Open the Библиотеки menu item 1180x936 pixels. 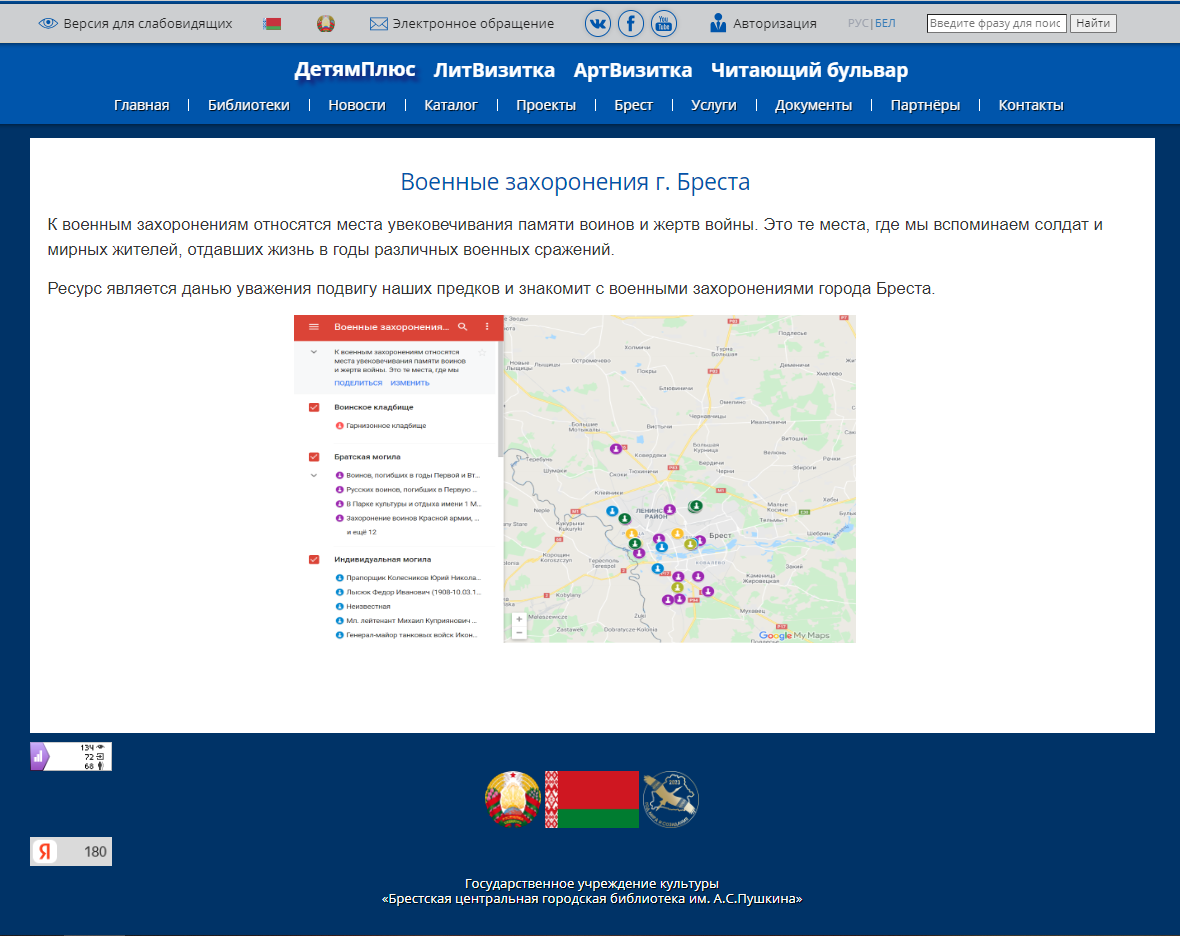point(249,105)
